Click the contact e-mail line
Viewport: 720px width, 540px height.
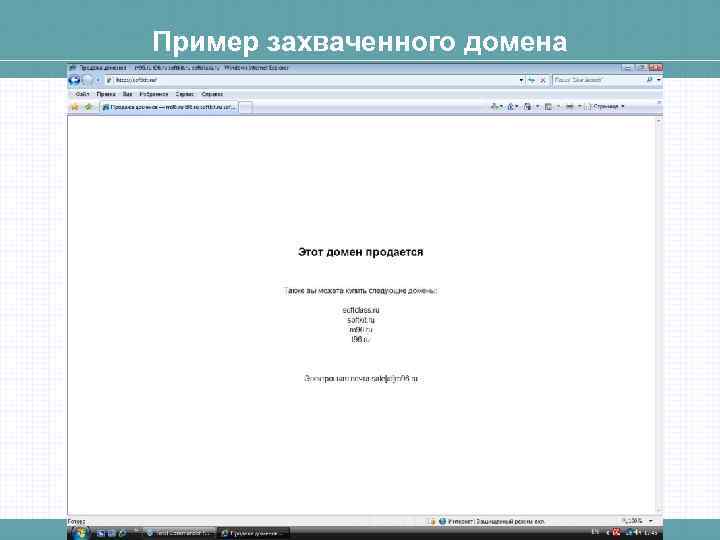click(x=361, y=379)
